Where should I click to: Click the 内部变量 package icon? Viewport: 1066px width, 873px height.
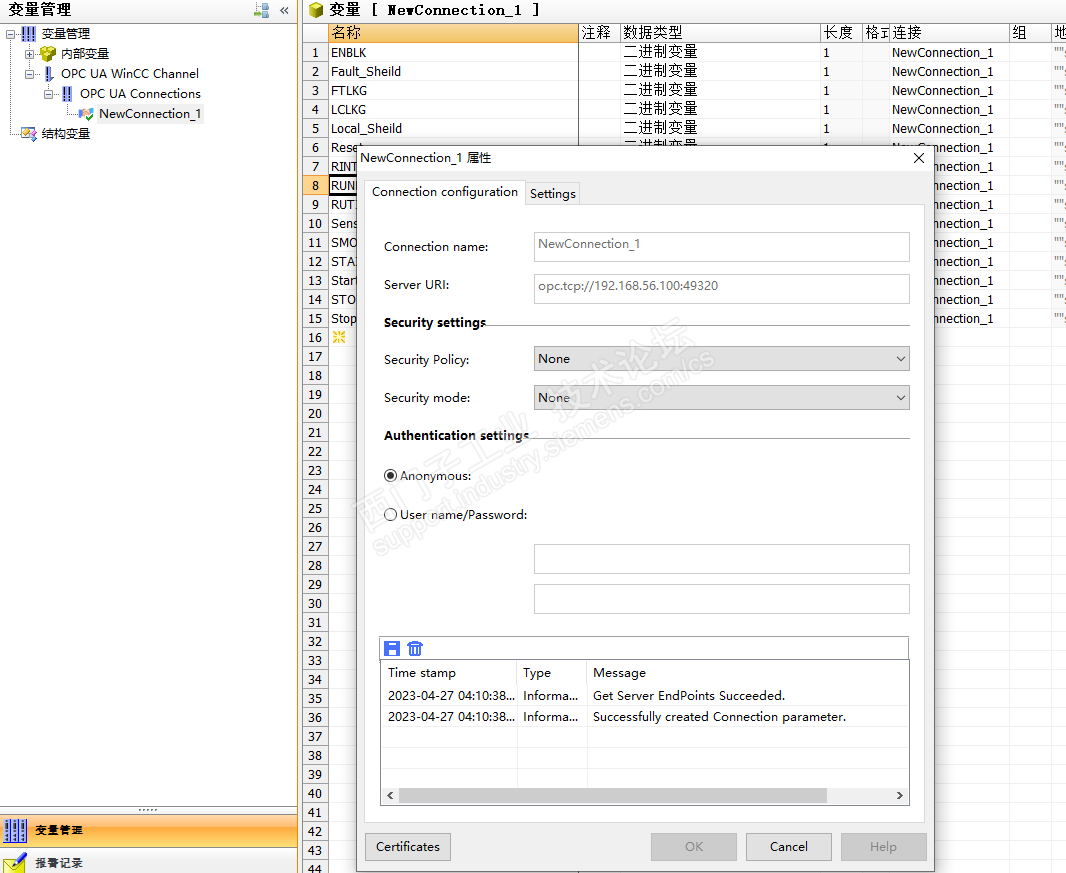(48, 53)
